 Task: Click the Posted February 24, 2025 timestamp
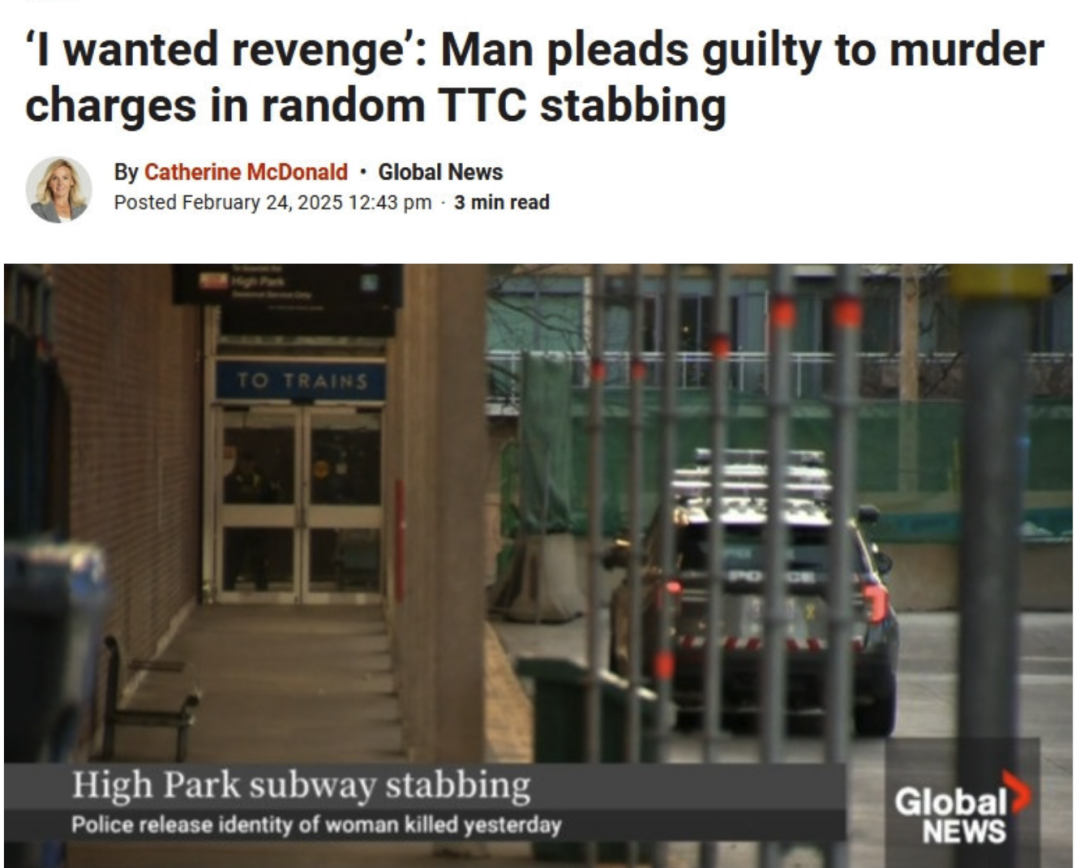(273, 203)
